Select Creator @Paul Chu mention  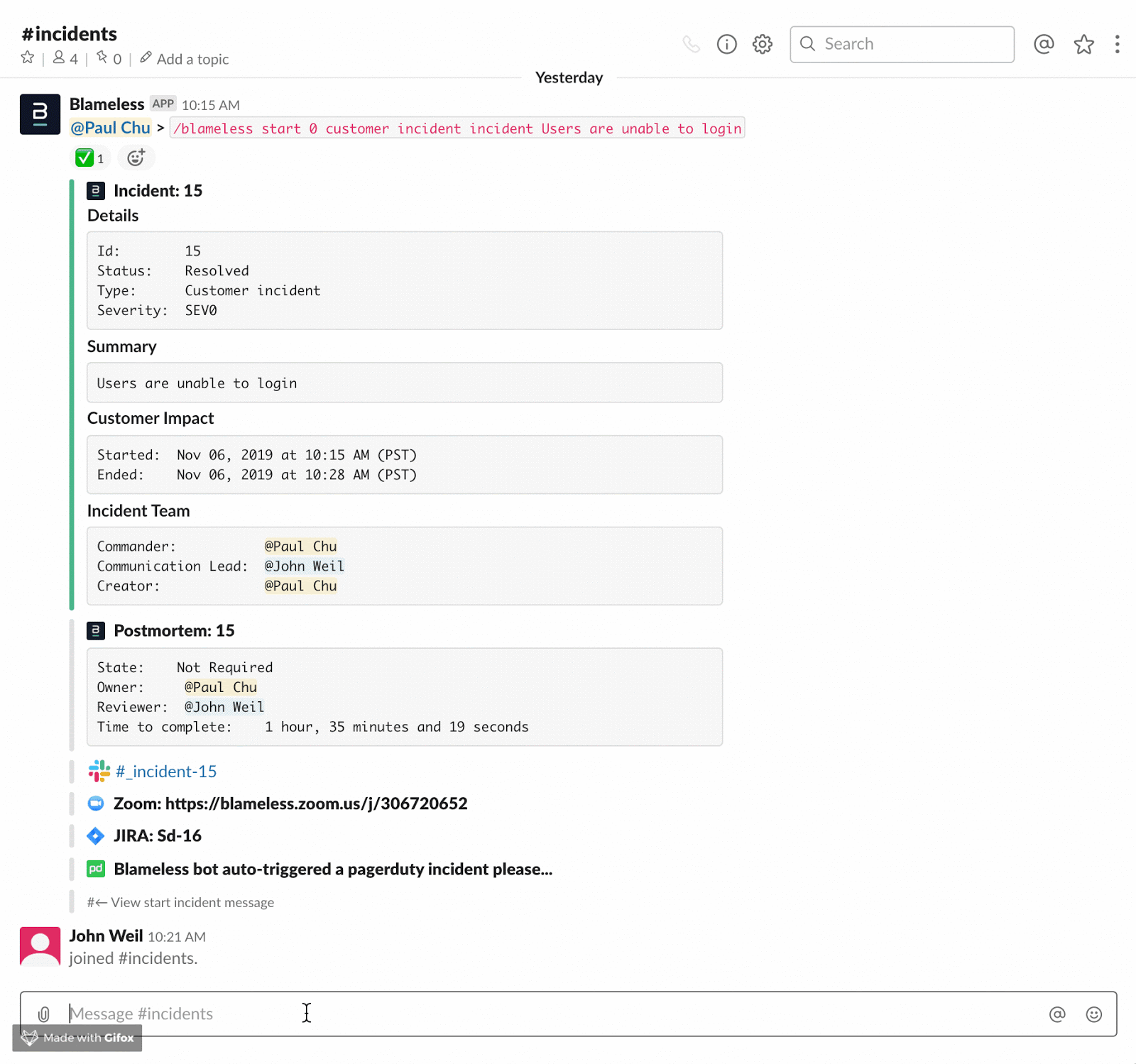pyautogui.click(x=300, y=586)
